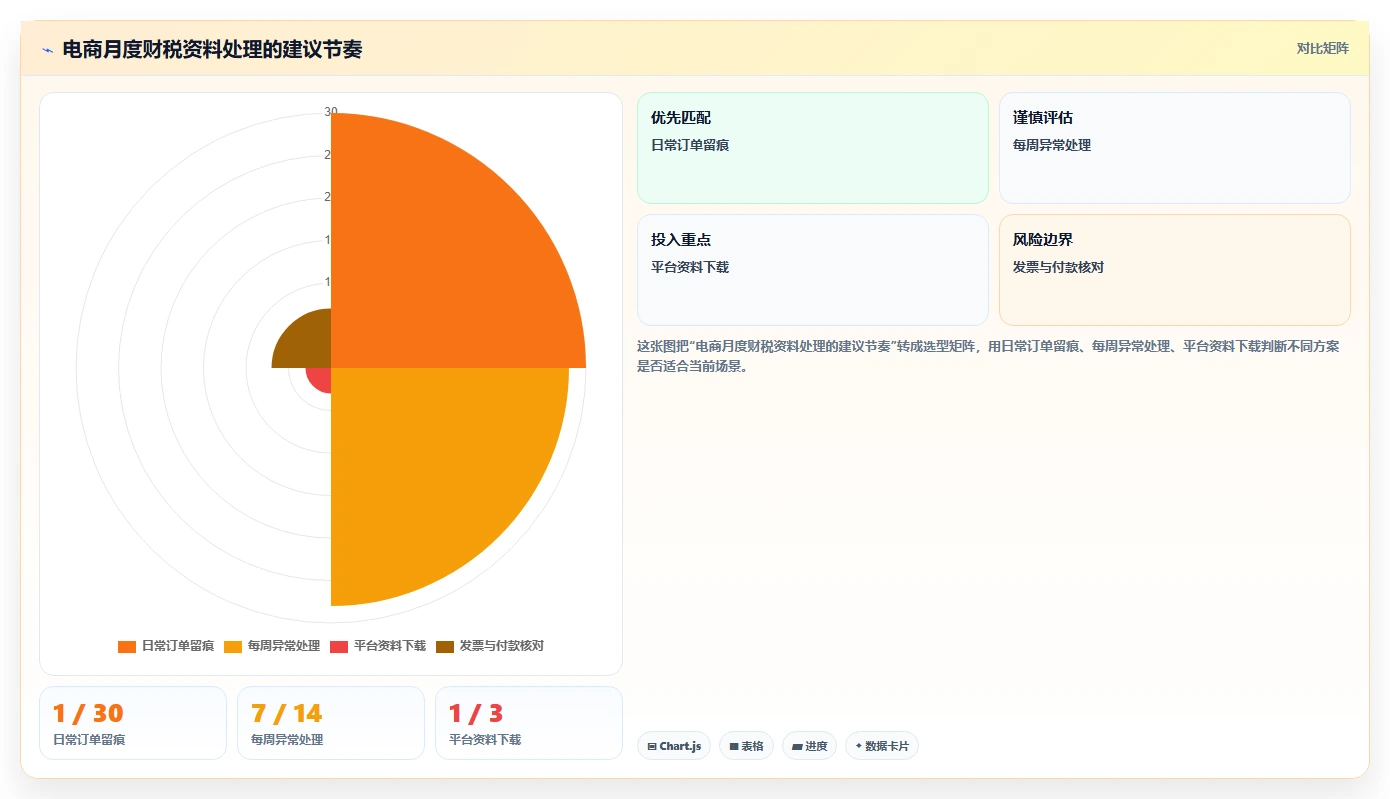Click 日常订单留痕 label under 1 / 30
This screenshot has width=1390, height=799.
[x=89, y=740]
